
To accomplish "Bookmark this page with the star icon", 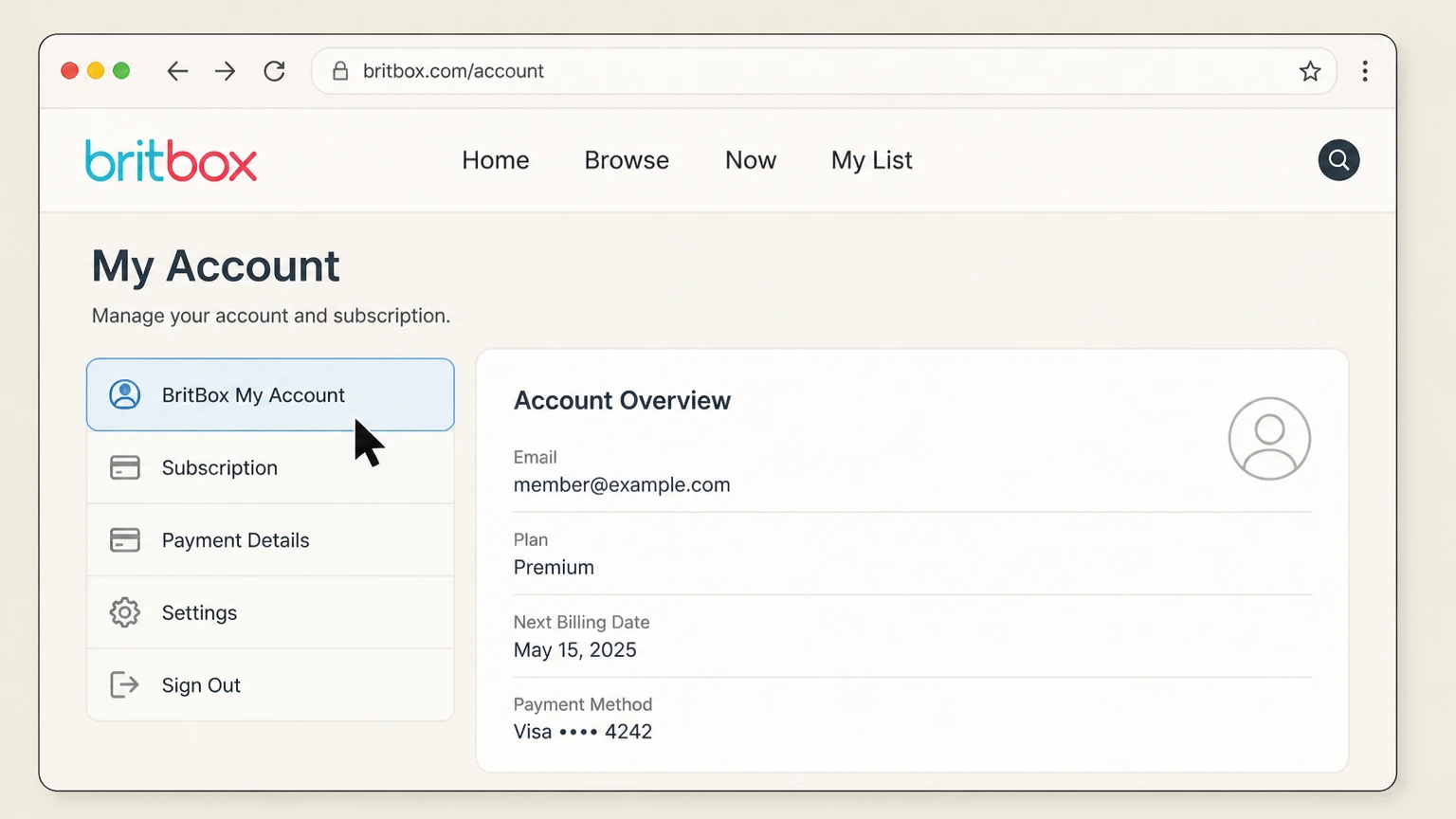I will [x=1310, y=71].
